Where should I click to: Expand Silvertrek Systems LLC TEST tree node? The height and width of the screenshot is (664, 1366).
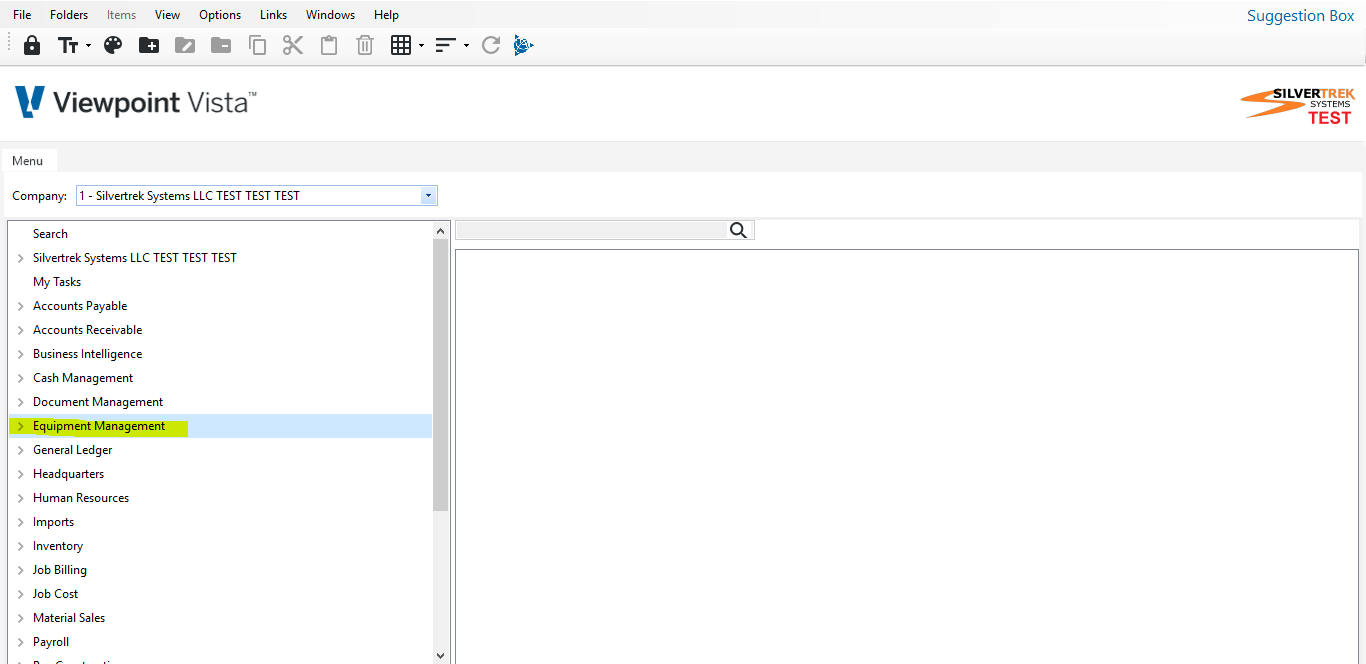point(21,258)
